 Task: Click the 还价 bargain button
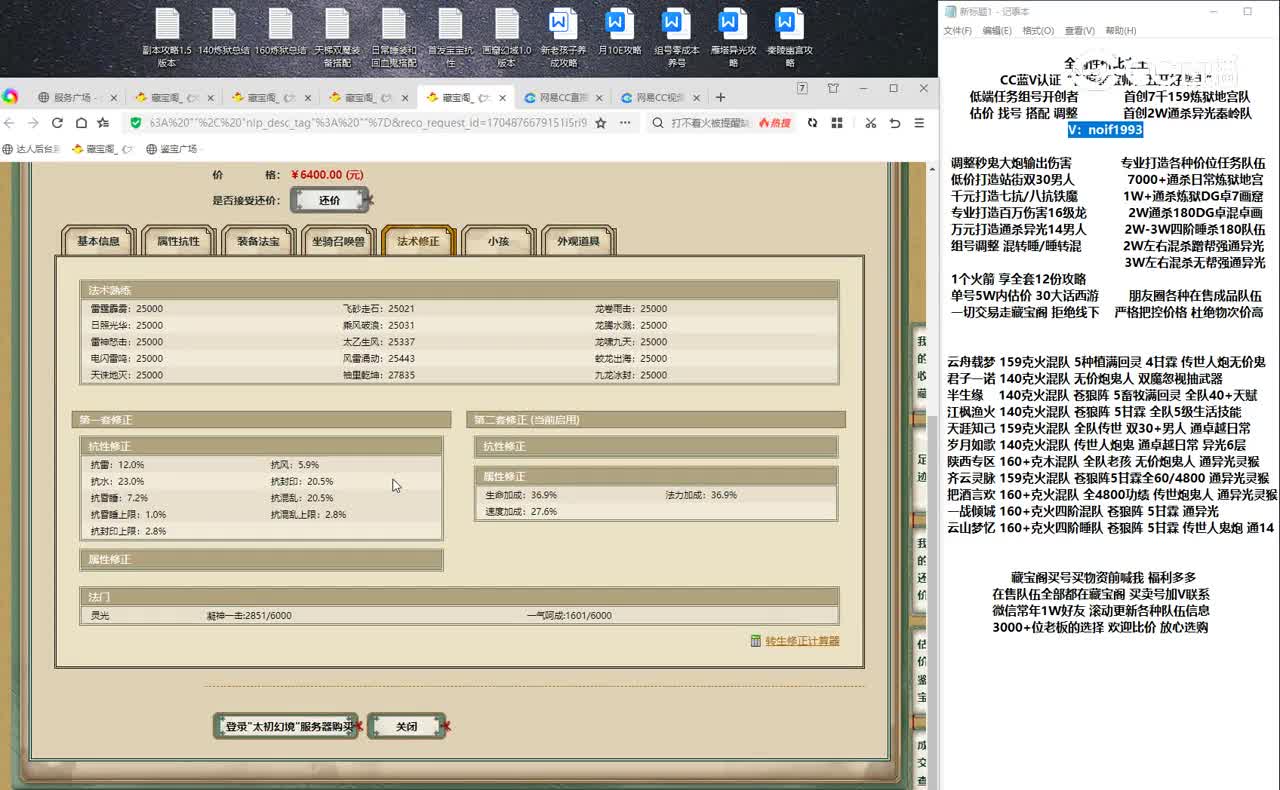(x=330, y=200)
